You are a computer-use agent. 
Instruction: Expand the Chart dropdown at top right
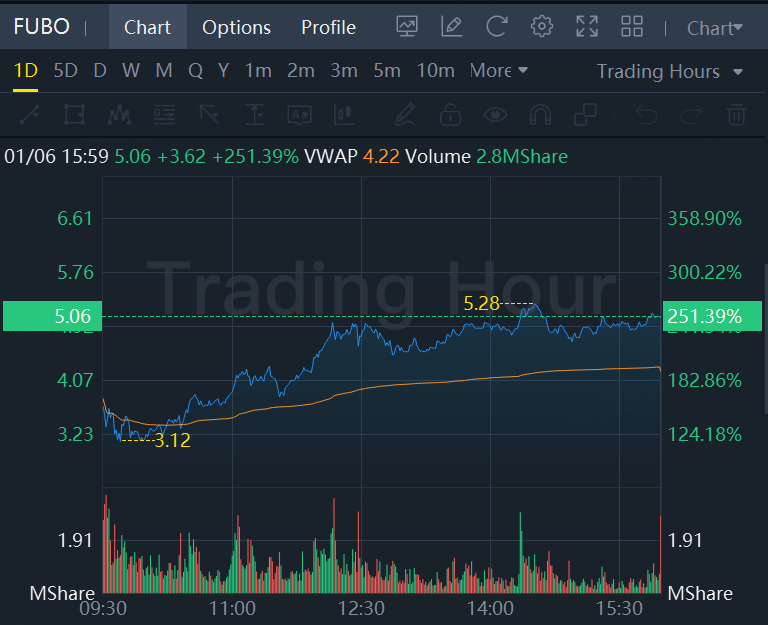[714, 28]
